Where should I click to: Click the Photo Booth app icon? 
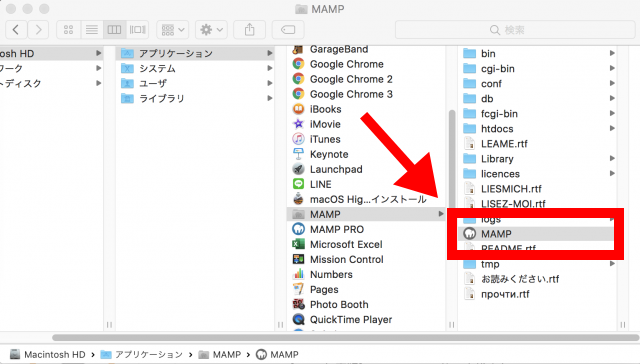click(298, 304)
